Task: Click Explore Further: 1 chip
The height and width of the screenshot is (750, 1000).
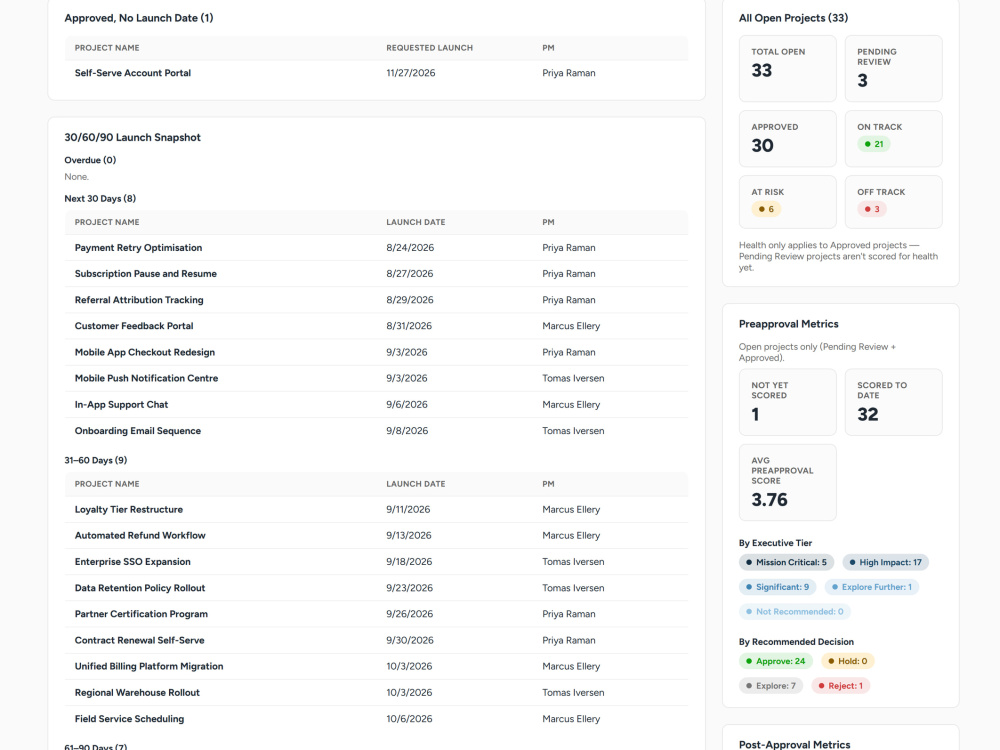Action: click(872, 587)
